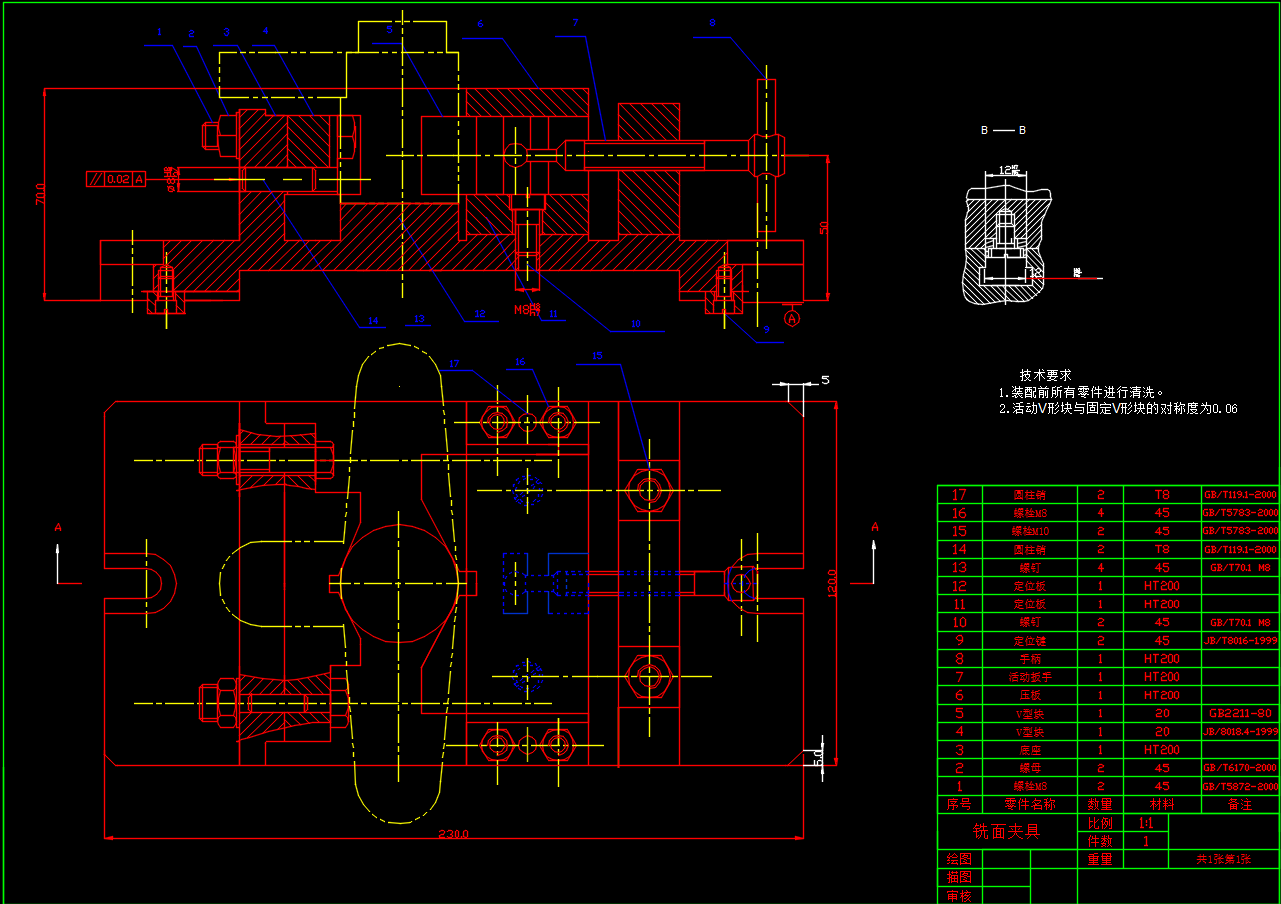This screenshot has height=904, width=1281.
Task: Select the 技术要求 heading text
Action: pyautogui.click(x=1046, y=375)
